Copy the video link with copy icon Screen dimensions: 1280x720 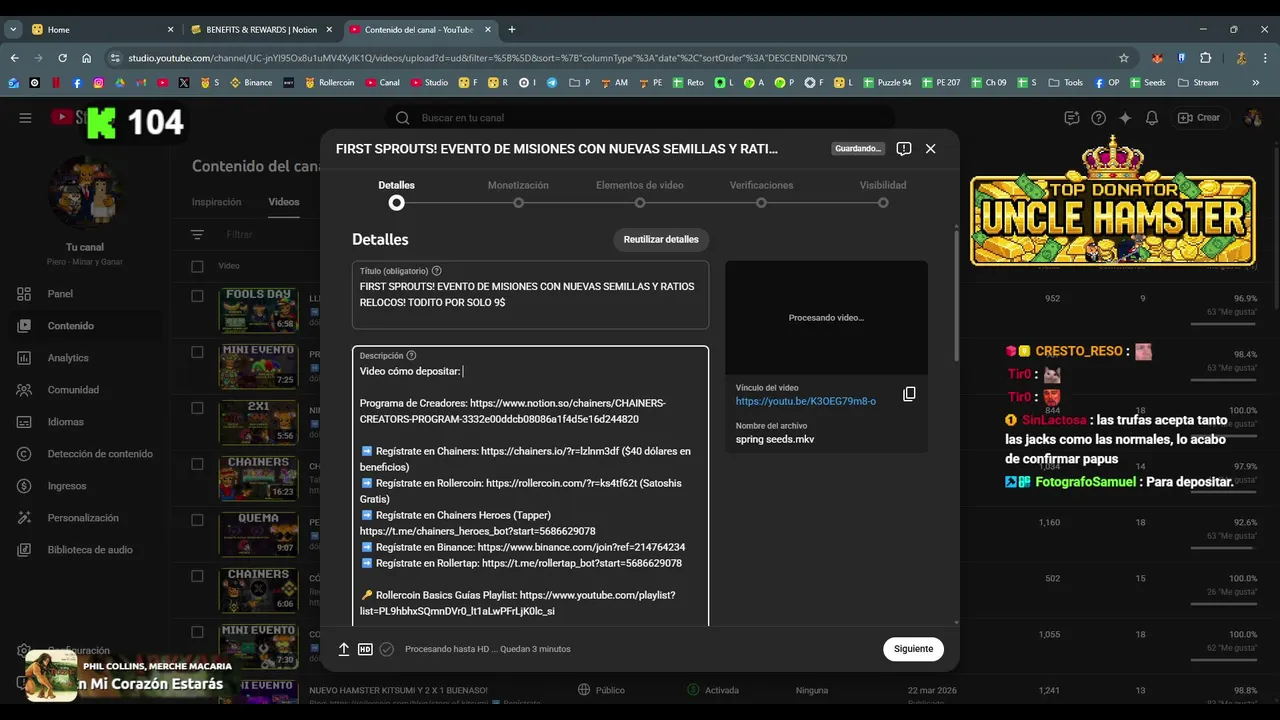pos(909,394)
